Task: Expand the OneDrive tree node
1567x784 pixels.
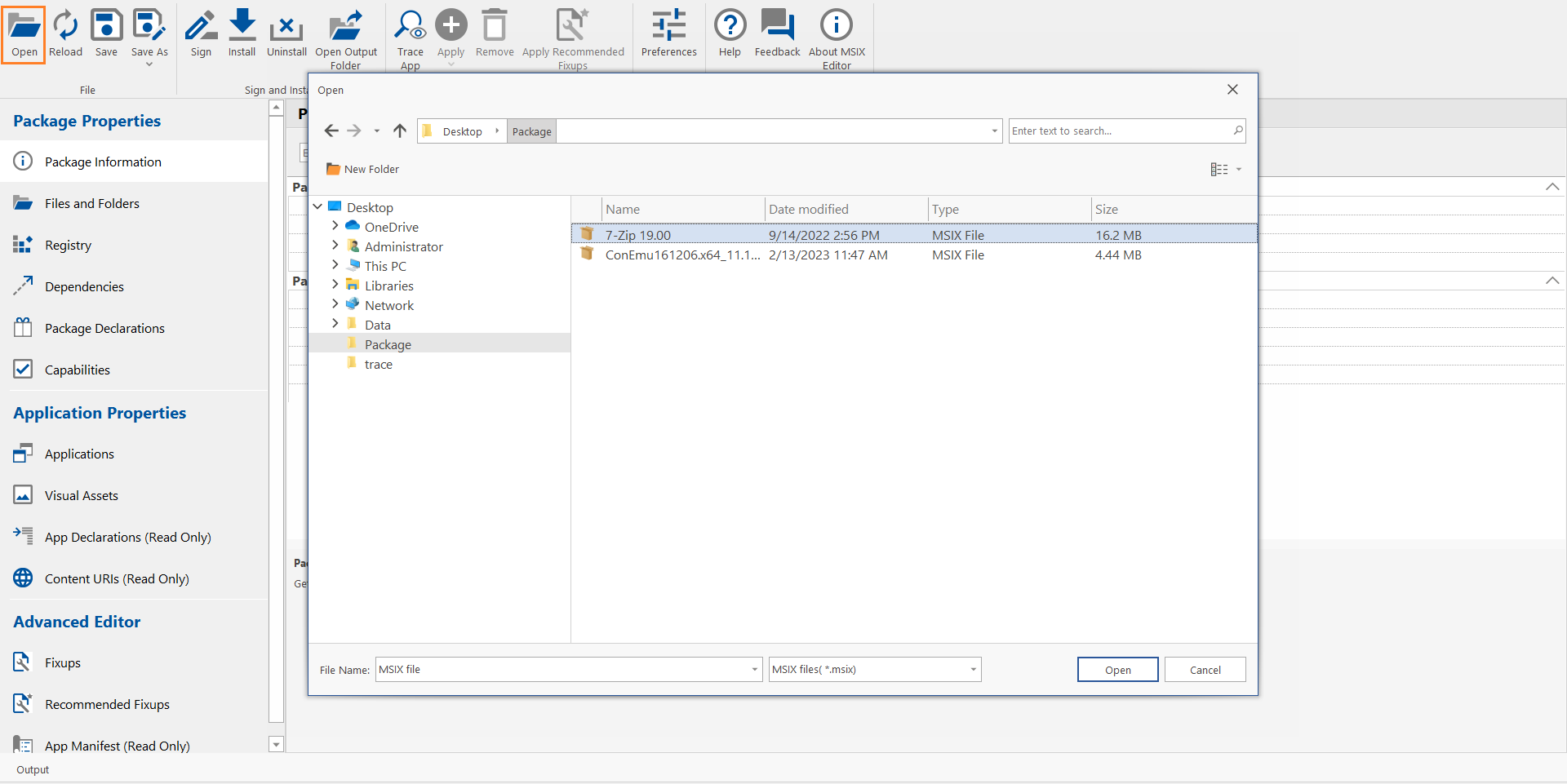Action: click(x=335, y=227)
